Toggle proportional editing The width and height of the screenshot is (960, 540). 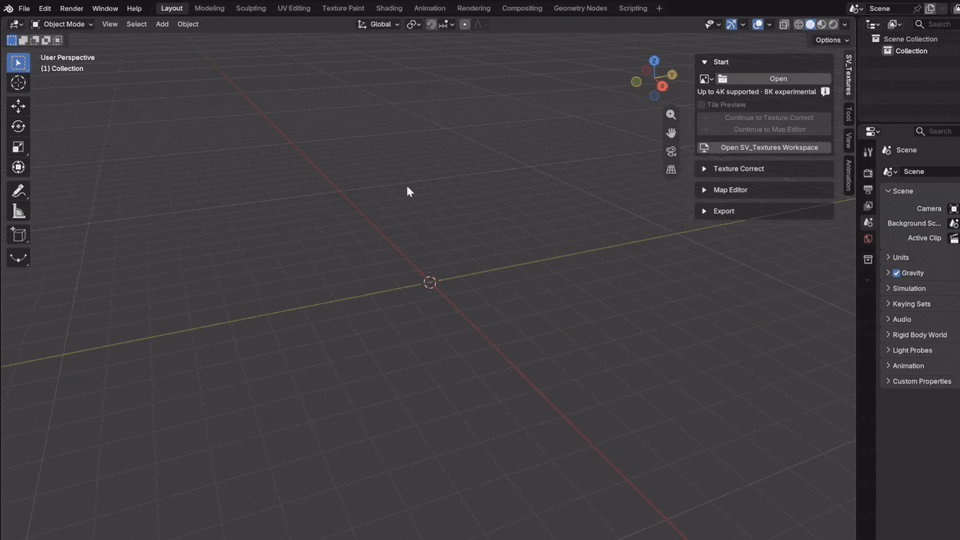[x=465, y=24]
